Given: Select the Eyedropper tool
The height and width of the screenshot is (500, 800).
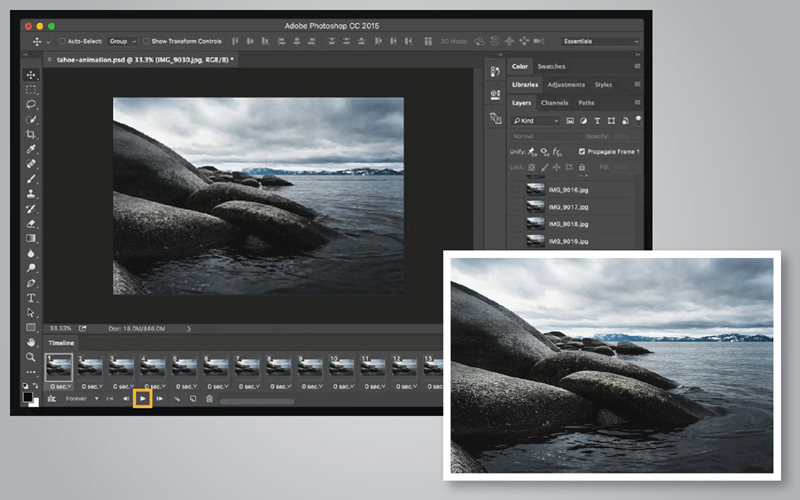Looking at the screenshot, I should coord(31,149).
